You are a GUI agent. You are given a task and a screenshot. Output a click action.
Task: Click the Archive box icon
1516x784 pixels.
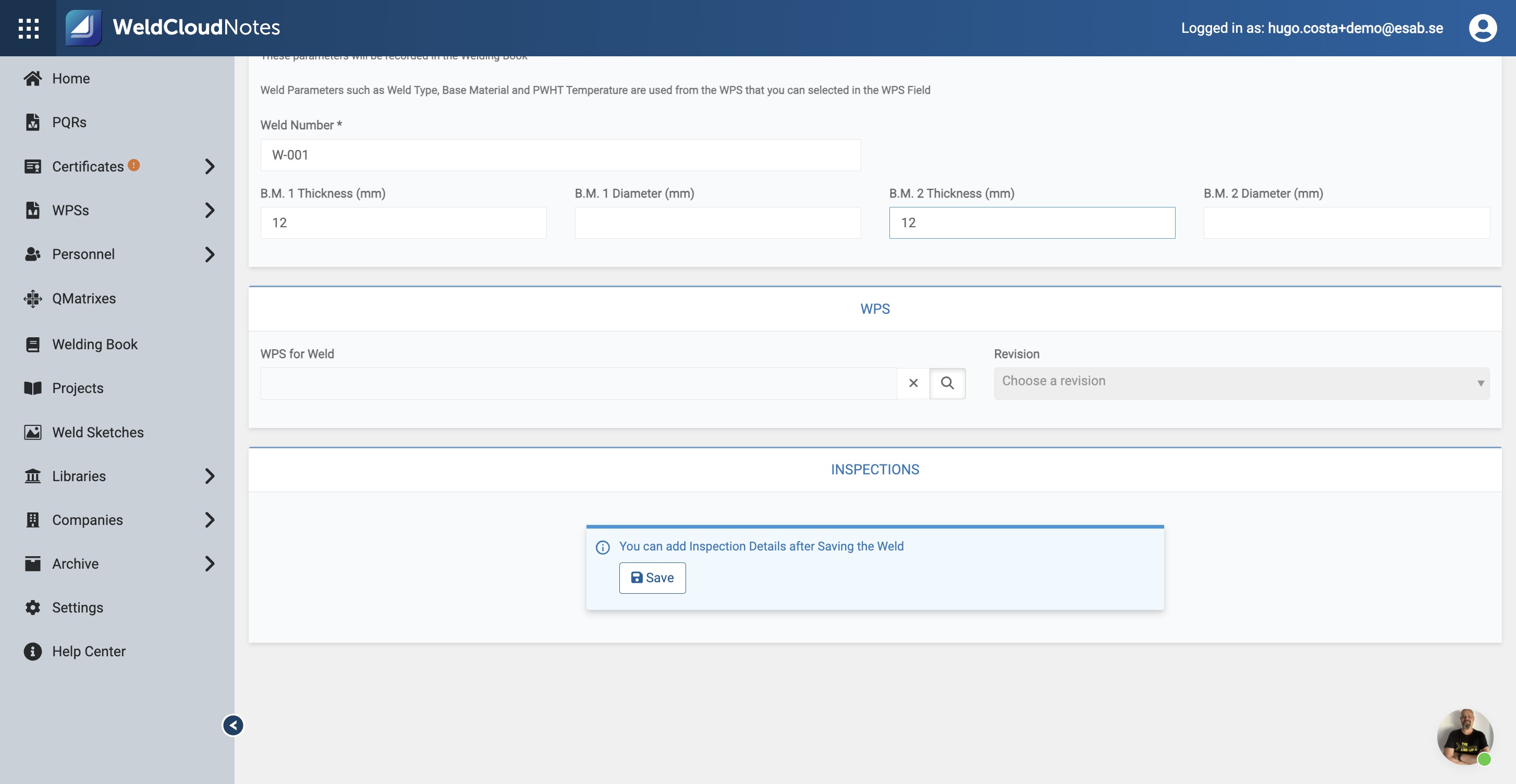33,563
